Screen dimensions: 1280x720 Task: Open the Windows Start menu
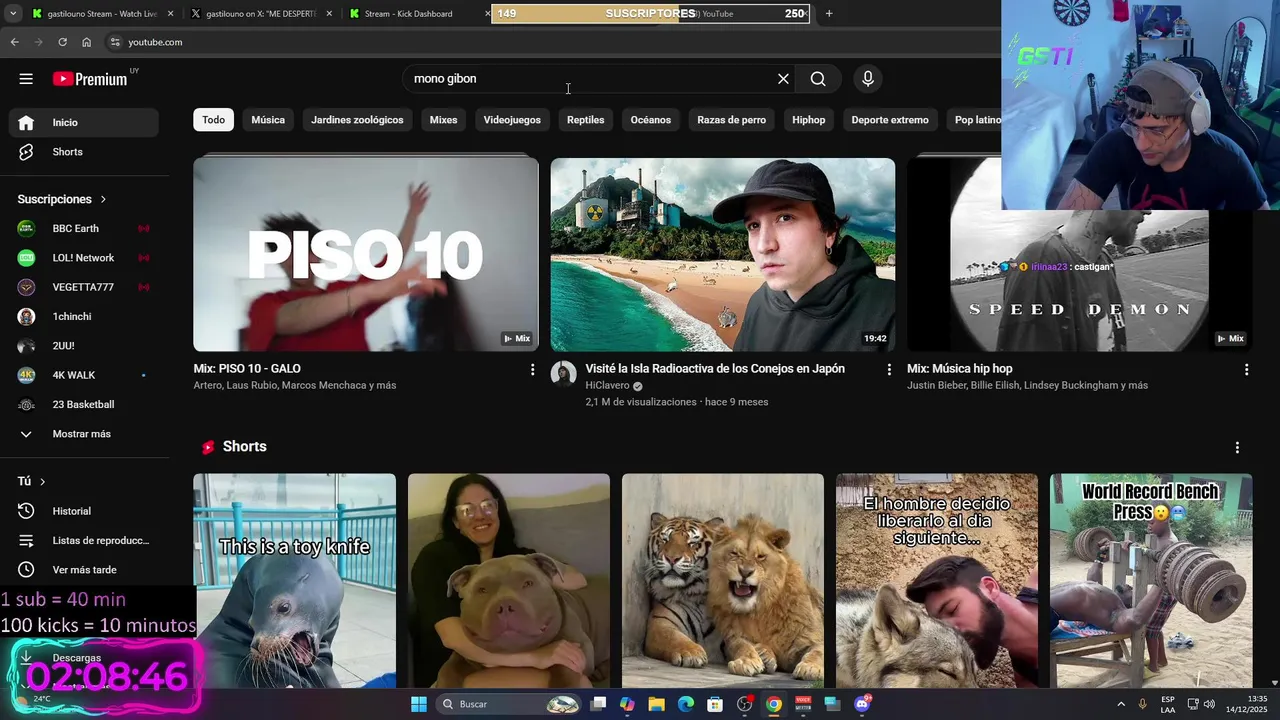(x=419, y=704)
